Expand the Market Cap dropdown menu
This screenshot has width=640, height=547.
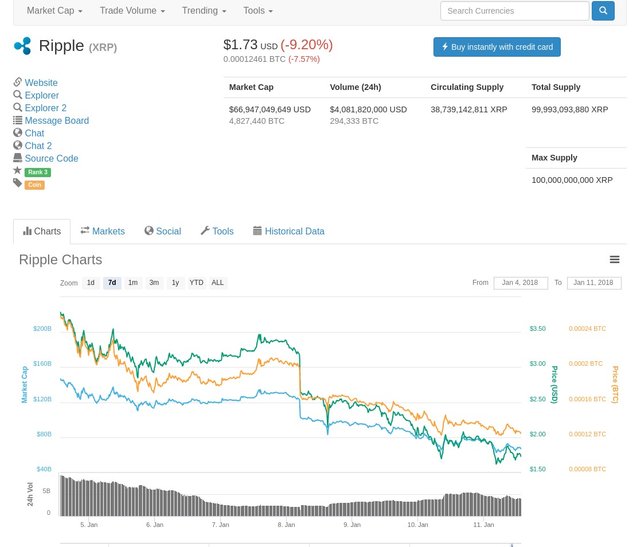(x=55, y=11)
